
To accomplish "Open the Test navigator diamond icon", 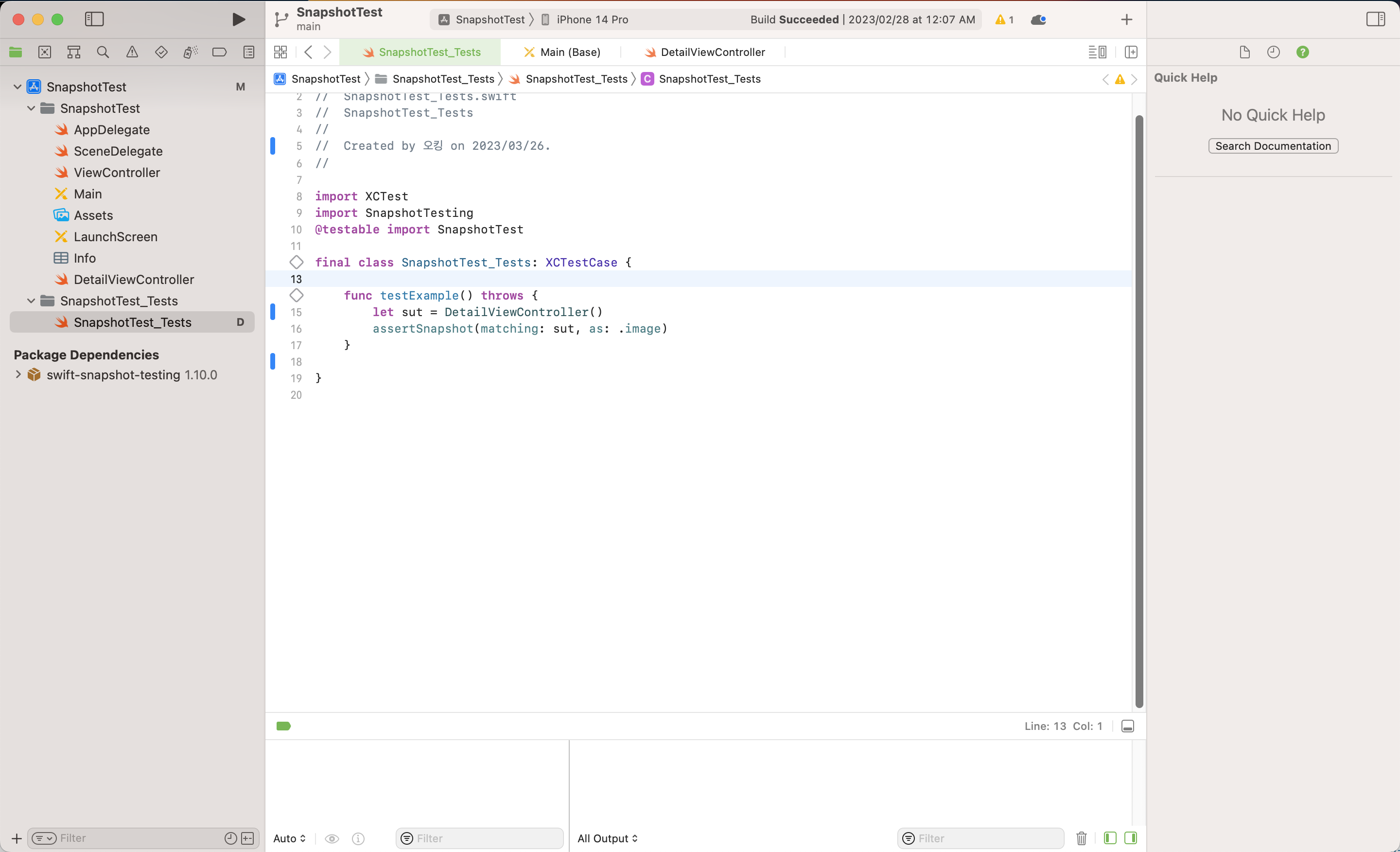I will (x=161, y=53).
